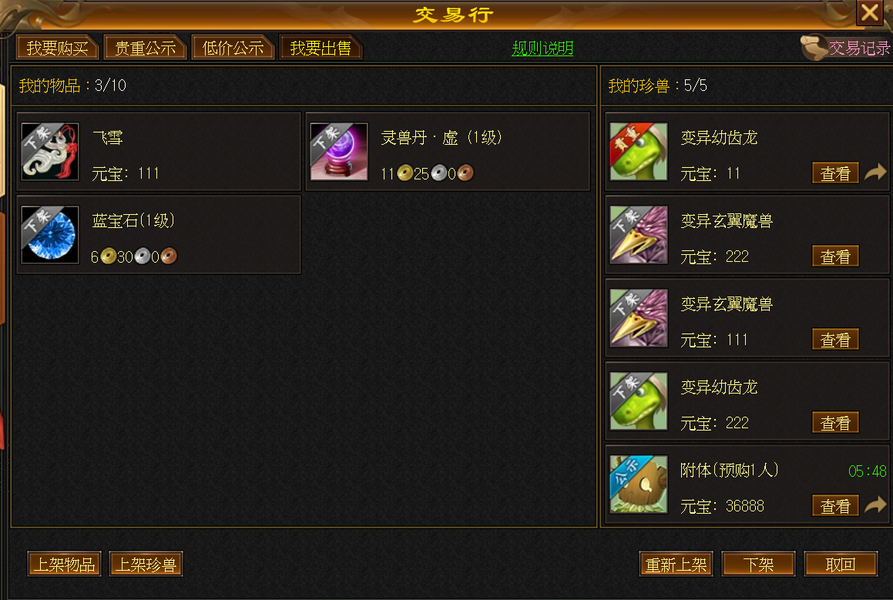Click the 下架 button at bottom
Image resolution: width=893 pixels, height=600 pixels.
(x=758, y=564)
